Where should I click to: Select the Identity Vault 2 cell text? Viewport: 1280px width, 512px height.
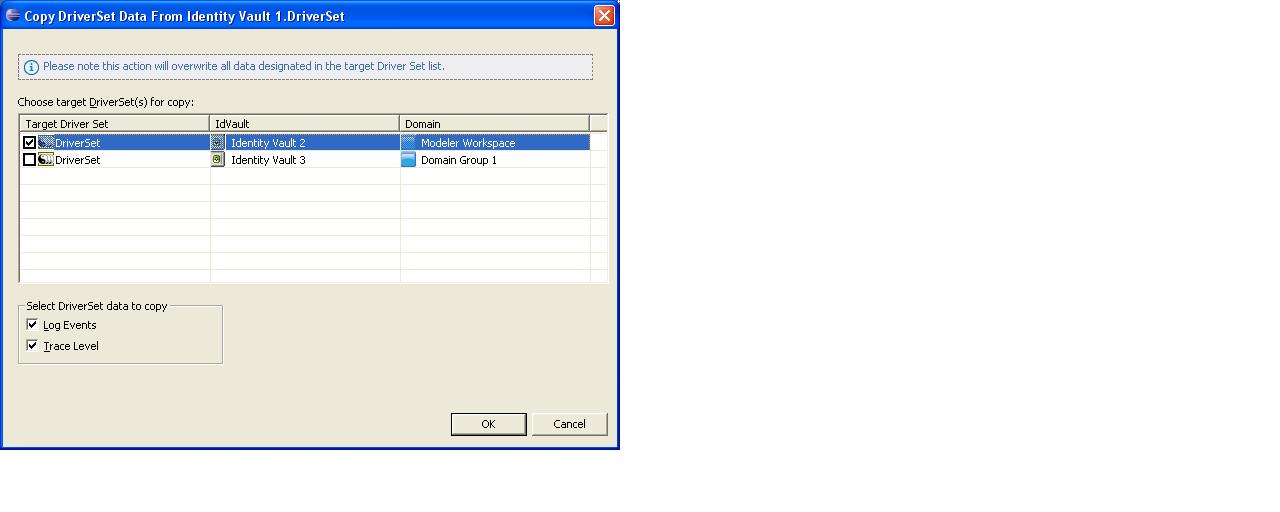[268, 143]
